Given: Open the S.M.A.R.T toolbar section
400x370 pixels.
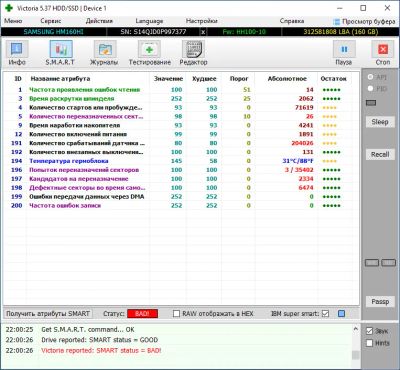Looking at the screenshot, I should [60, 53].
